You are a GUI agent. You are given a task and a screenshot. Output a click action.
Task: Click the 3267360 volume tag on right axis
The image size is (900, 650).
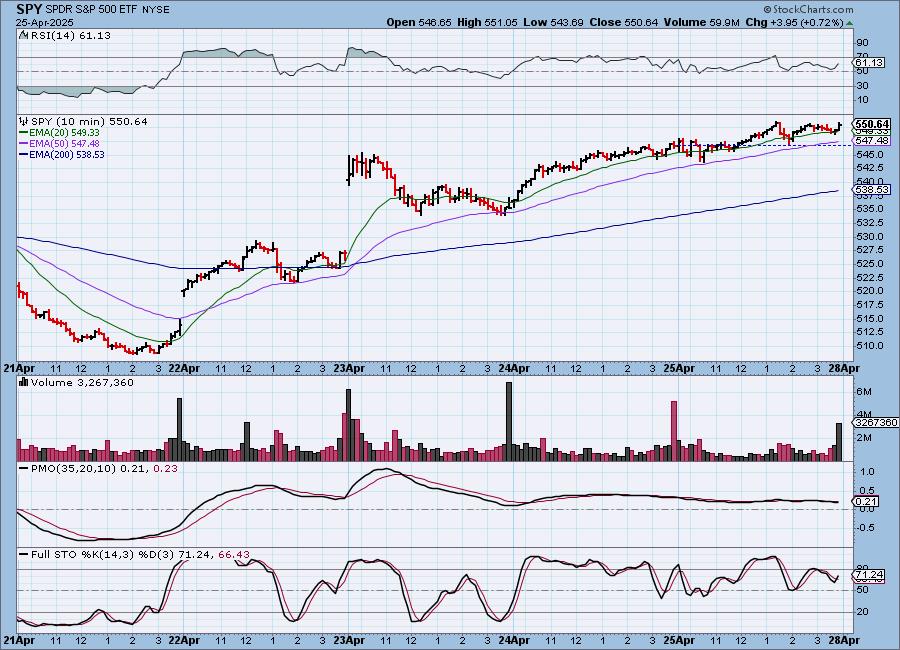pyautogui.click(x=876, y=423)
